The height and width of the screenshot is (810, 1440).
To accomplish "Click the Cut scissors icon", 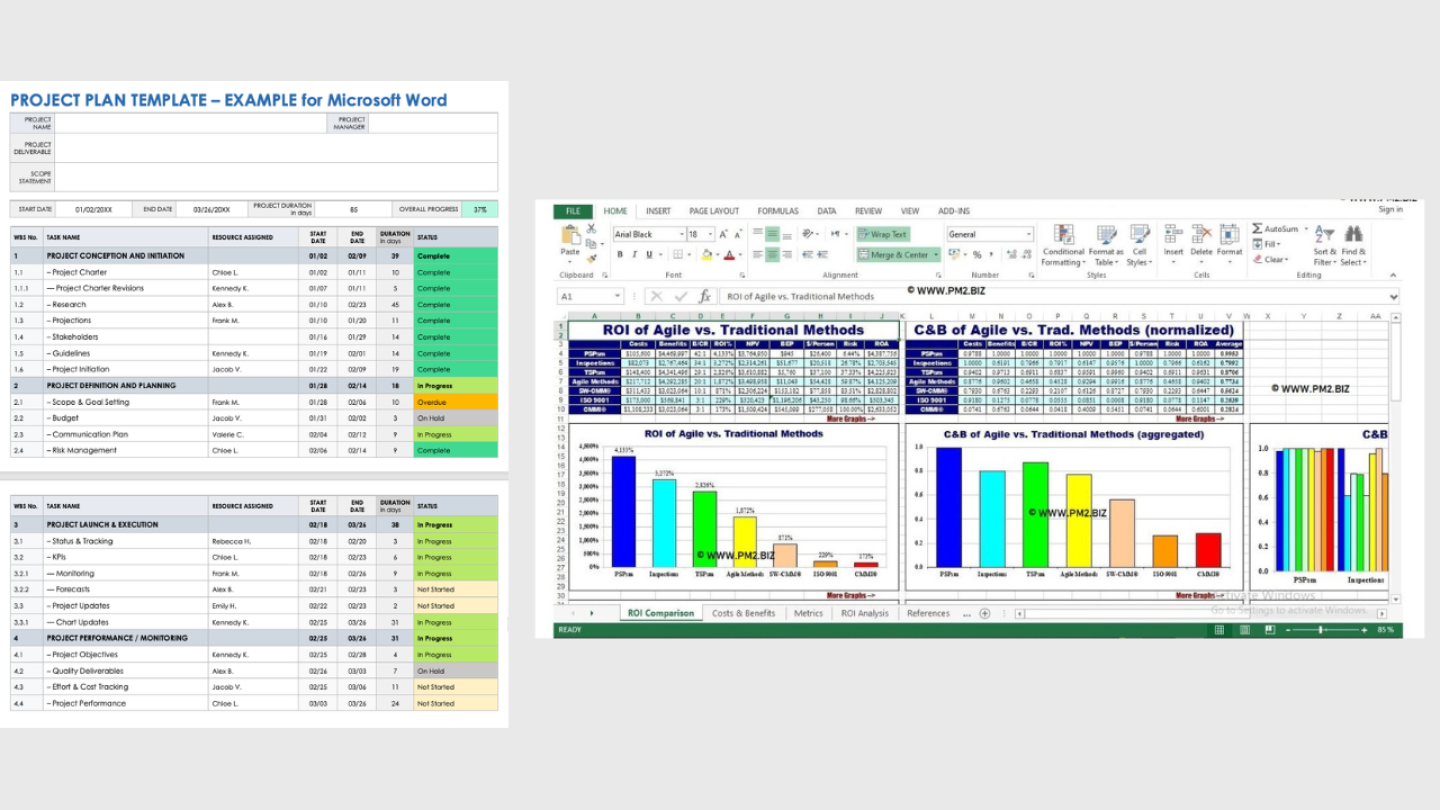I will 591,229.
